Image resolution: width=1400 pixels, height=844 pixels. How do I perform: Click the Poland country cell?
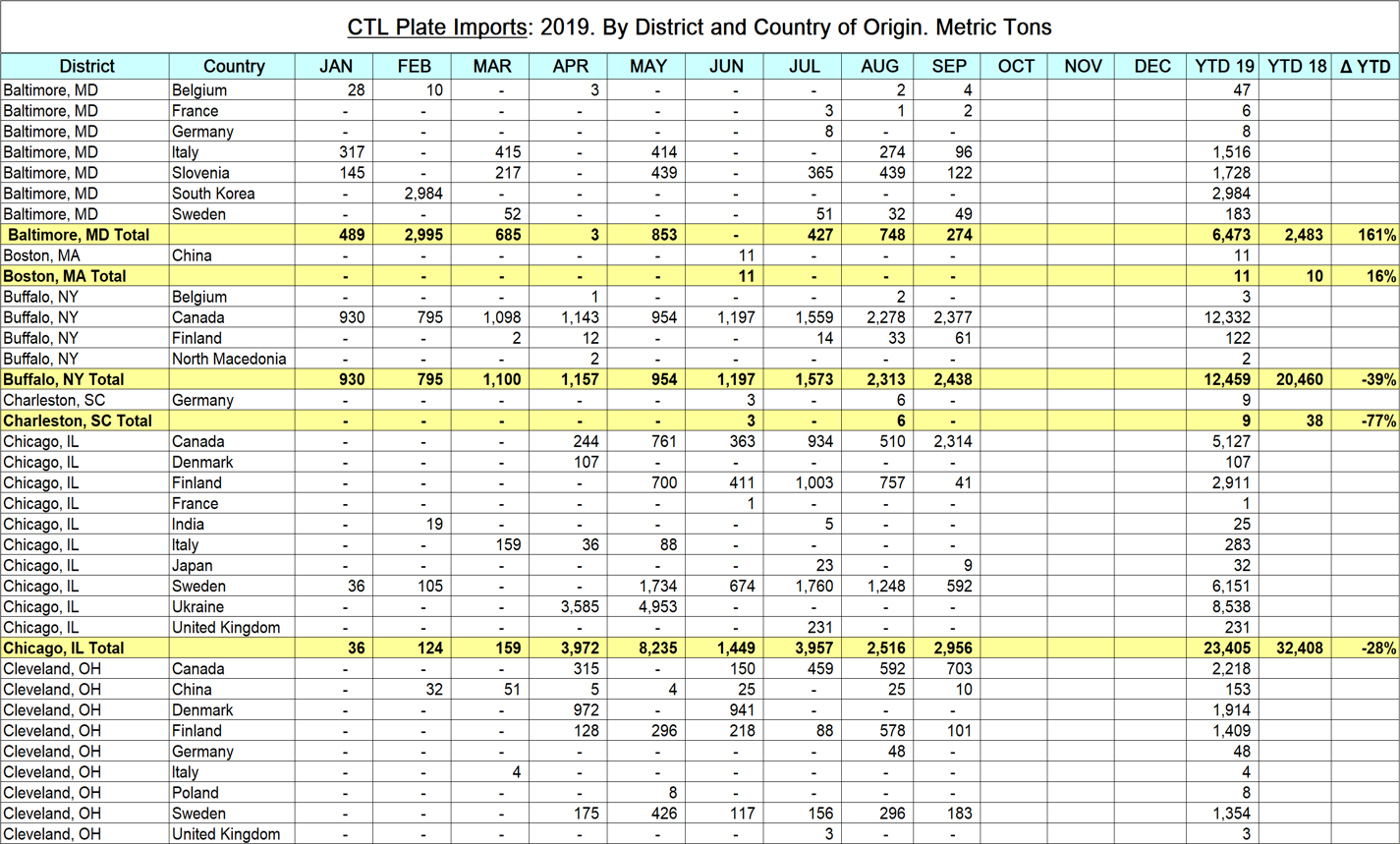pos(196,793)
